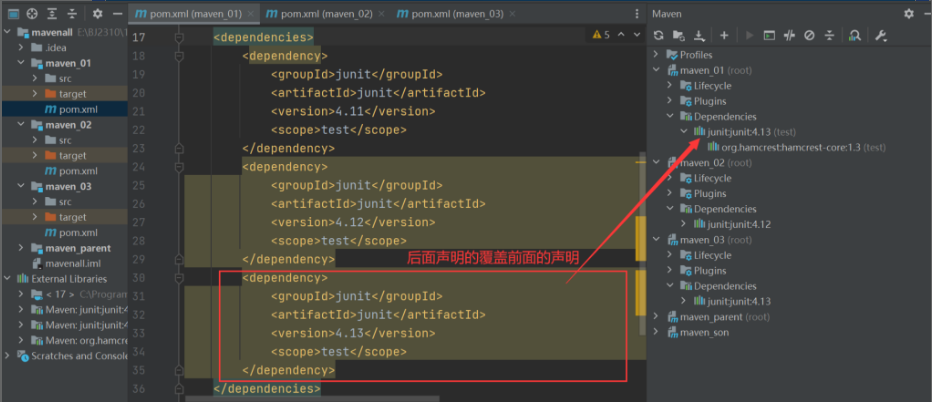Select pom.xml under maven_02
Image resolution: width=932 pixels, height=402 pixels.
click(x=70, y=171)
